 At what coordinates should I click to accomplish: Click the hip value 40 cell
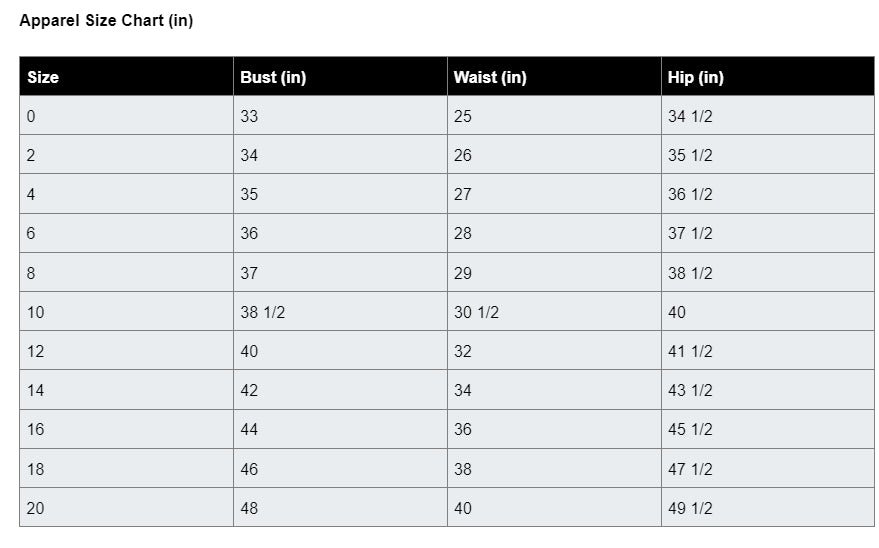tap(677, 312)
